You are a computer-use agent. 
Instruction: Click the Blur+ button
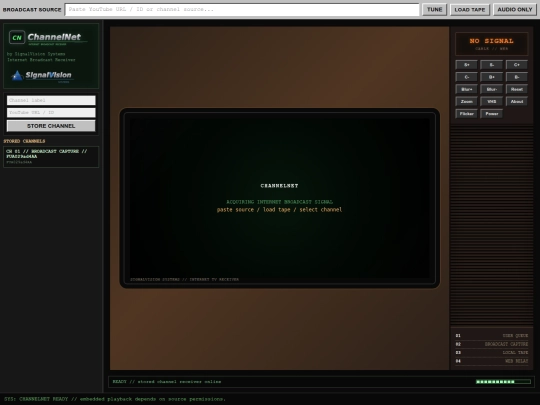click(466, 89)
